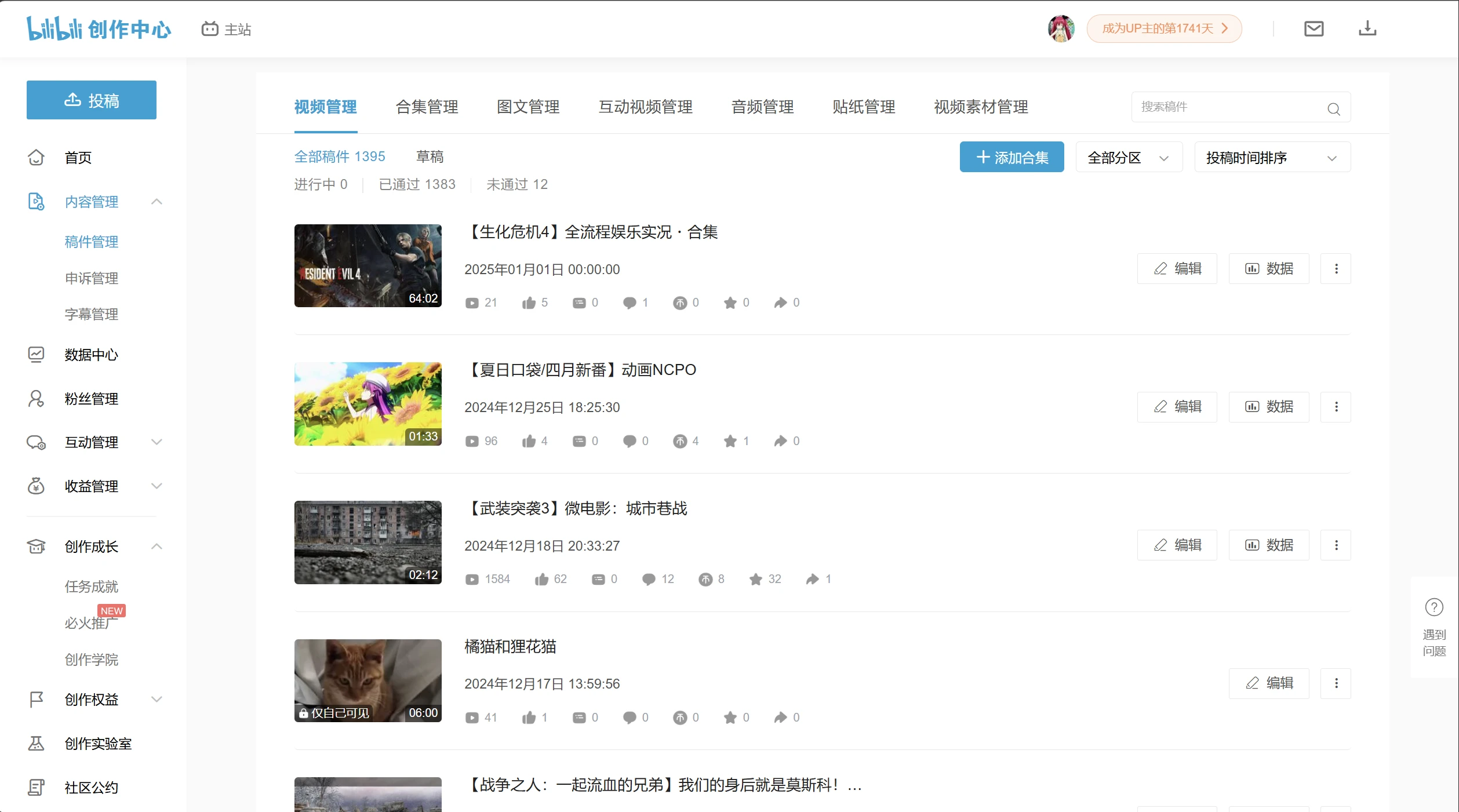Switch to the 音频管理 tab
The height and width of the screenshot is (812, 1459).
(762, 107)
